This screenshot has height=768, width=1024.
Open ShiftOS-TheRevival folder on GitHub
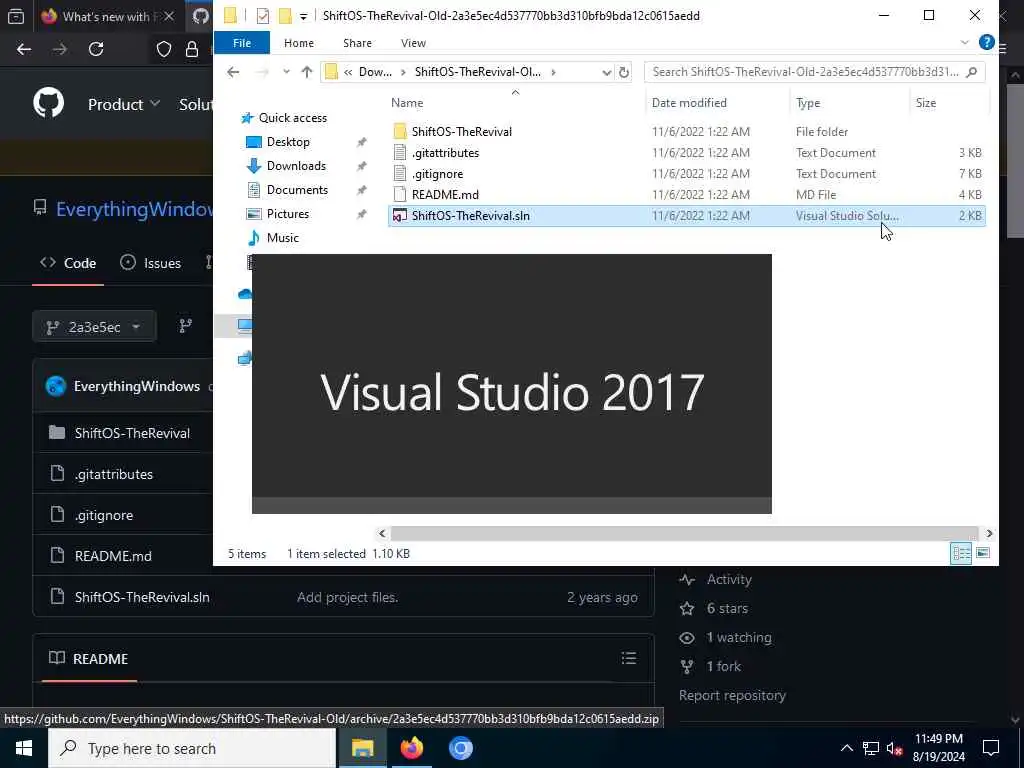click(132, 433)
